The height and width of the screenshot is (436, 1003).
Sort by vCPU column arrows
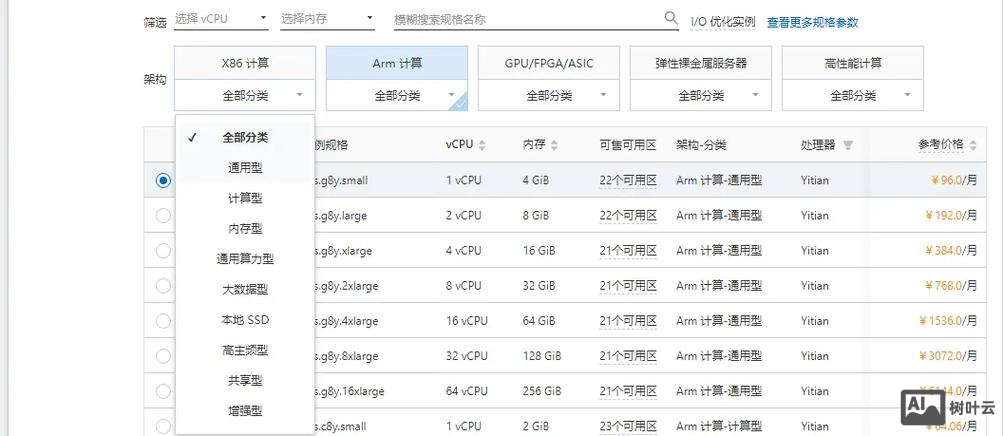click(482, 145)
